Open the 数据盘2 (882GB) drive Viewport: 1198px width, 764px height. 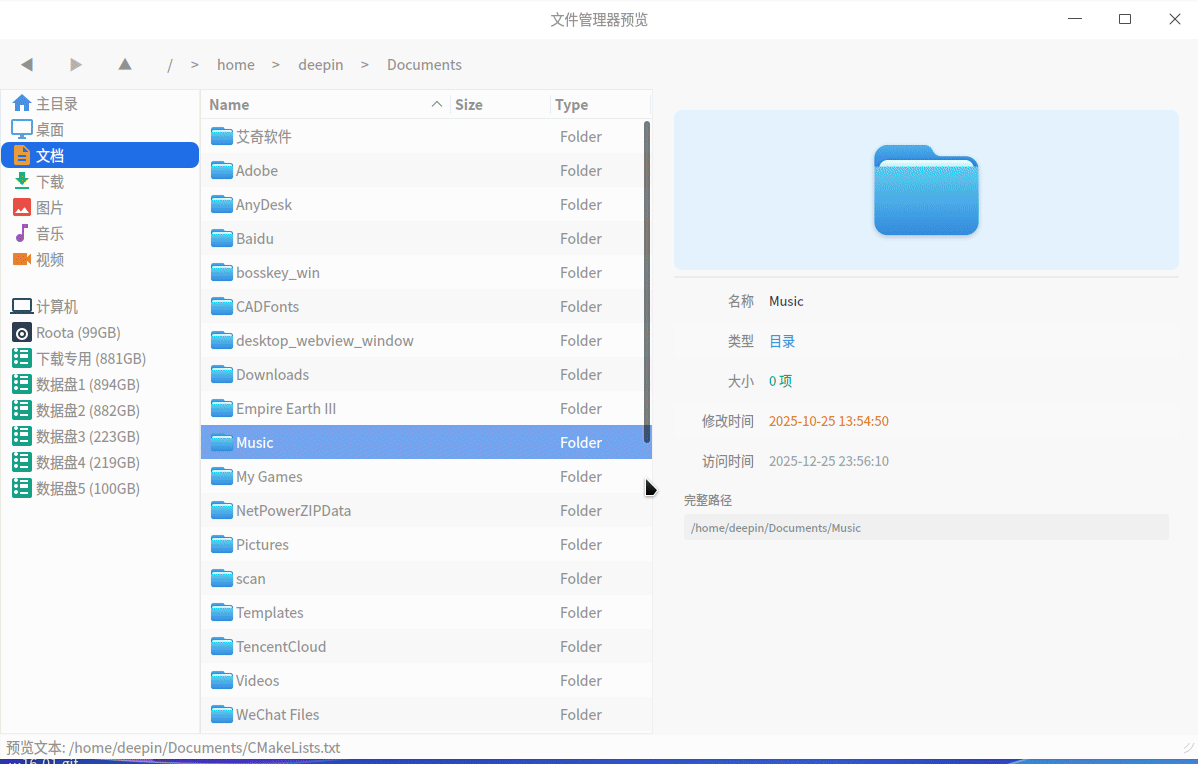click(100, 411)
